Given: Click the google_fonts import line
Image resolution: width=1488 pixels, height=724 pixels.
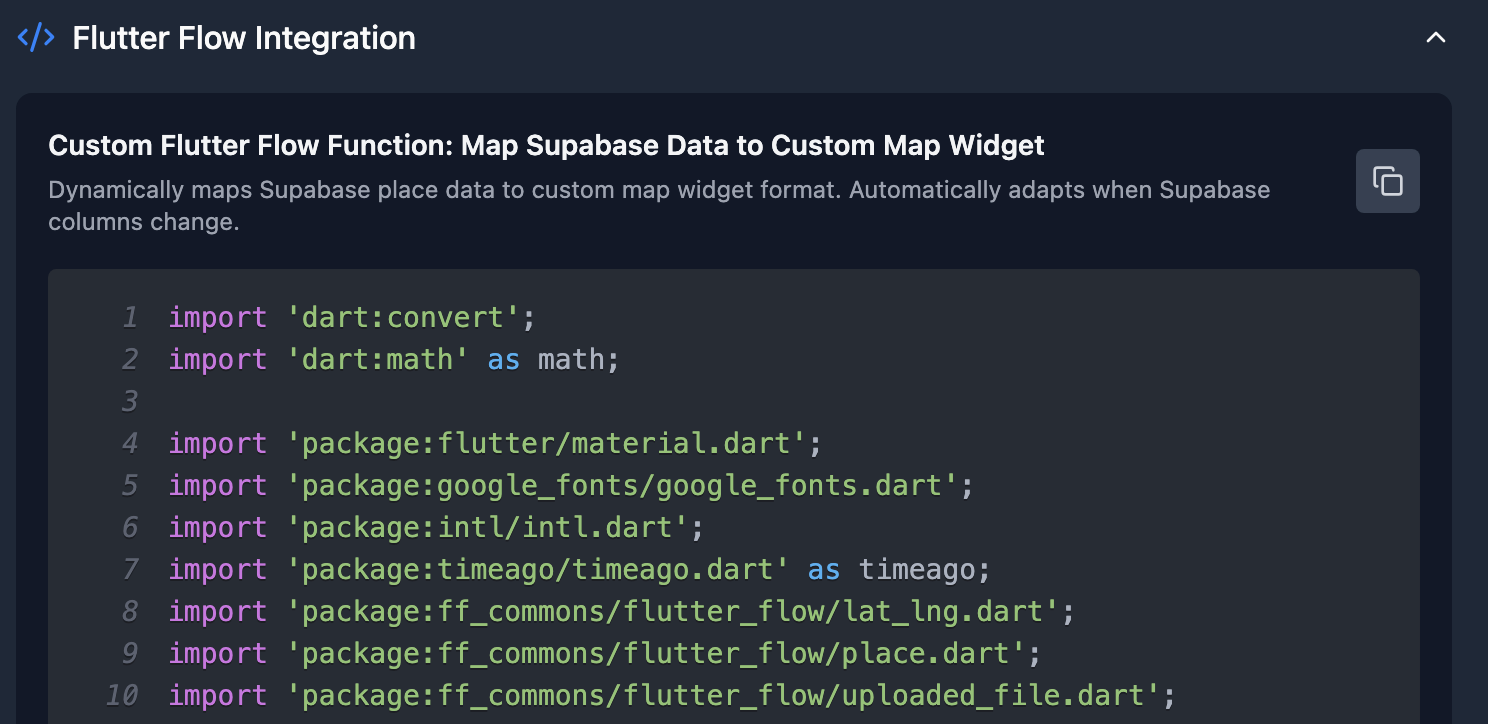Looking at the screenshot, I should coord(570,486).
